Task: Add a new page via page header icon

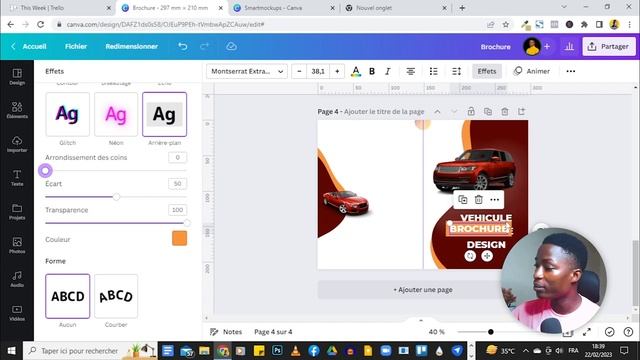Action: pos(521,111)
